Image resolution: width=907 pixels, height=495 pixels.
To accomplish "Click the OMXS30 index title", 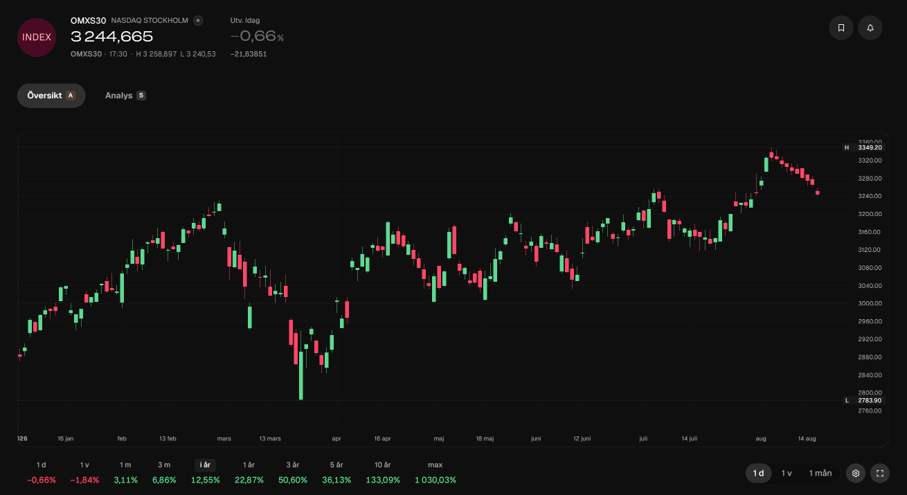I will pyautogui.click(x=88, y=20).
